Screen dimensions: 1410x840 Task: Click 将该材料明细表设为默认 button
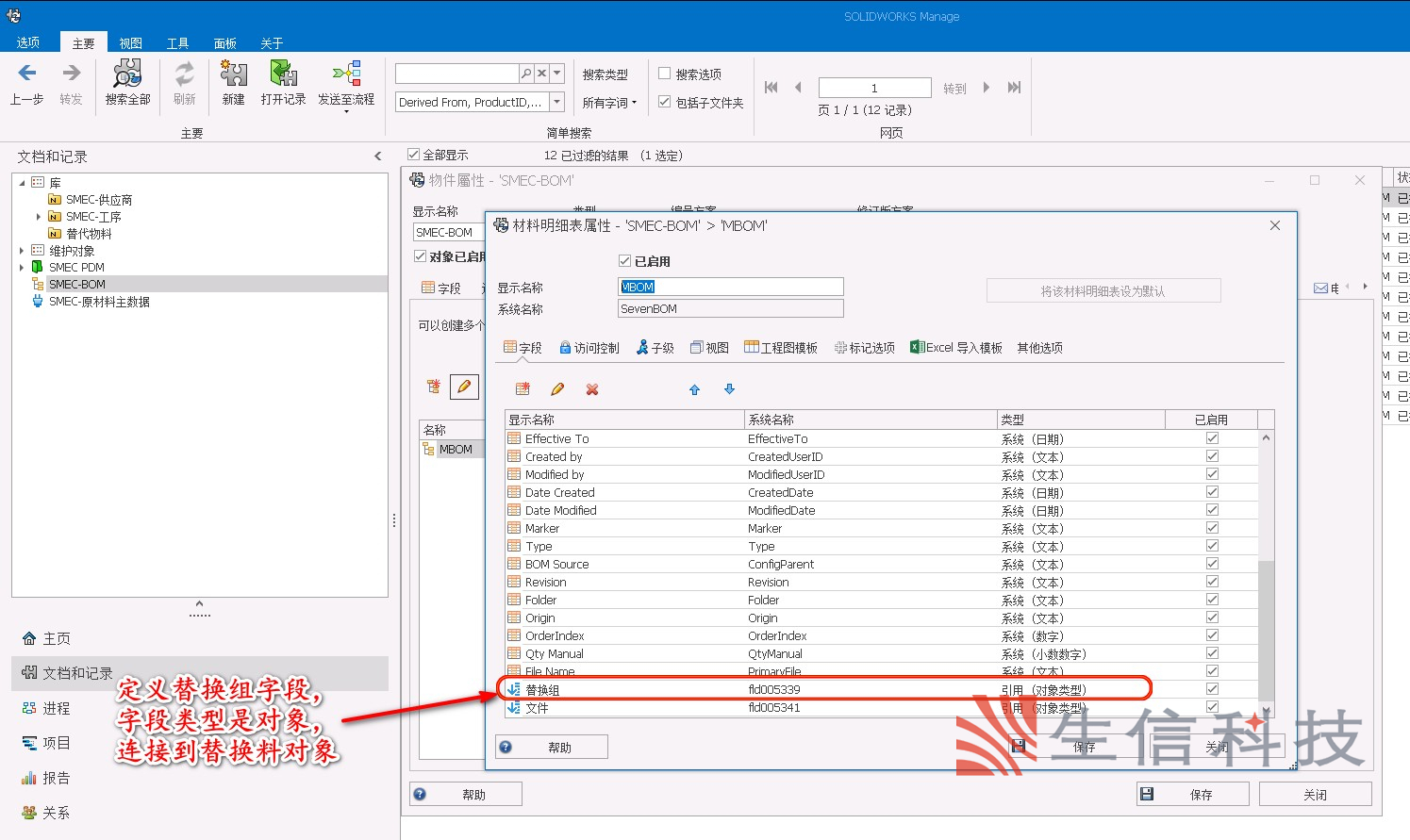(1103, 290)
